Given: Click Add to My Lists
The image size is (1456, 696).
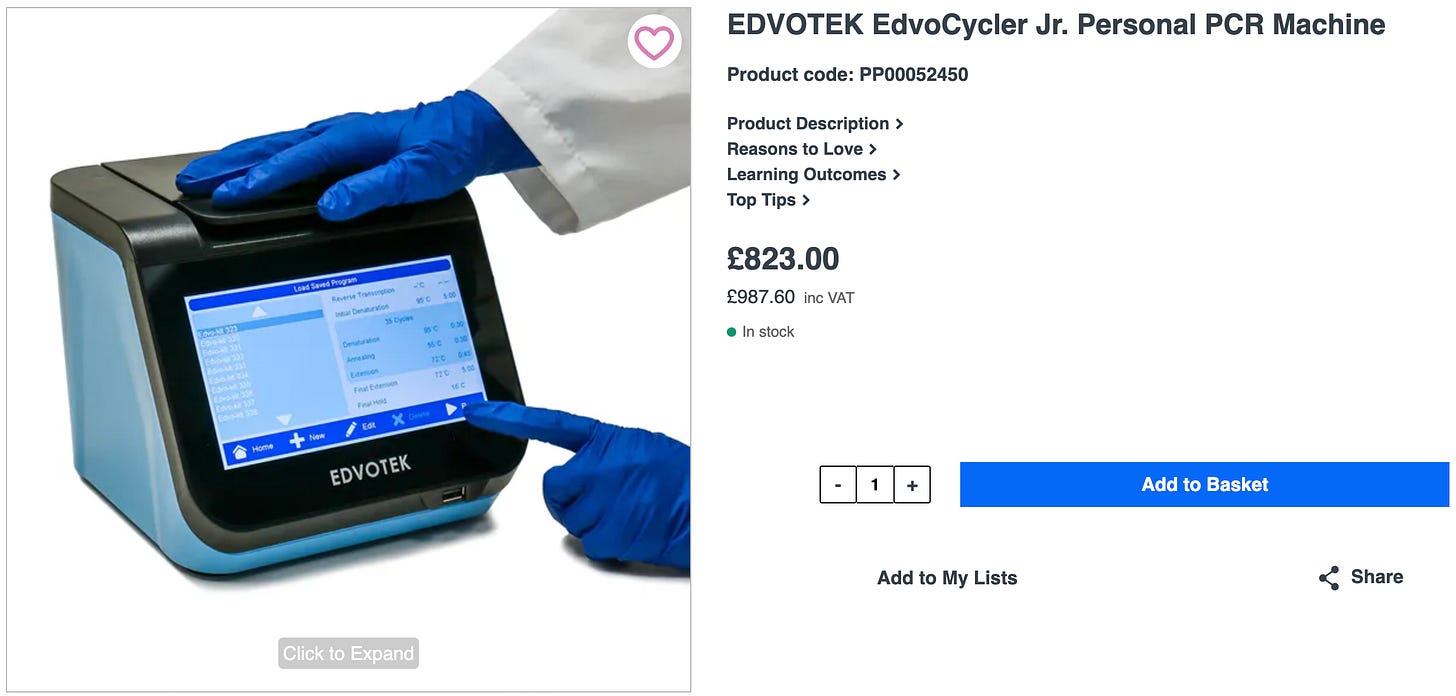Looking at the screenshot, I should (x=947, y=578).
